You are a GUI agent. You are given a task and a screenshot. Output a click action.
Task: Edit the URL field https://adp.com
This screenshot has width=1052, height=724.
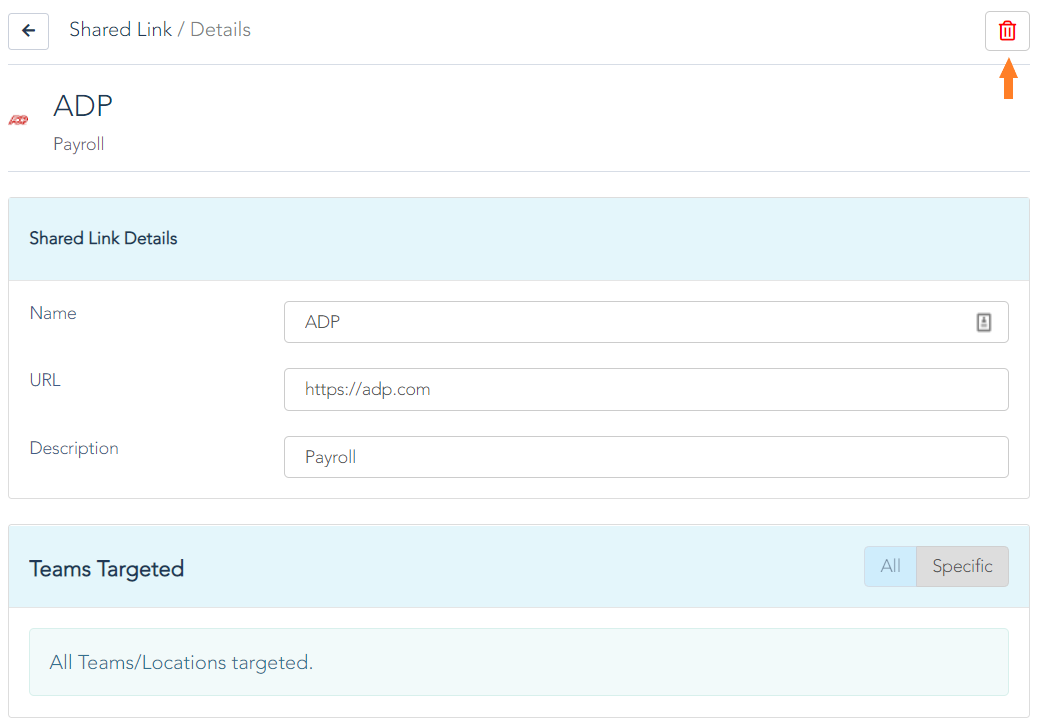coord(646,389)
